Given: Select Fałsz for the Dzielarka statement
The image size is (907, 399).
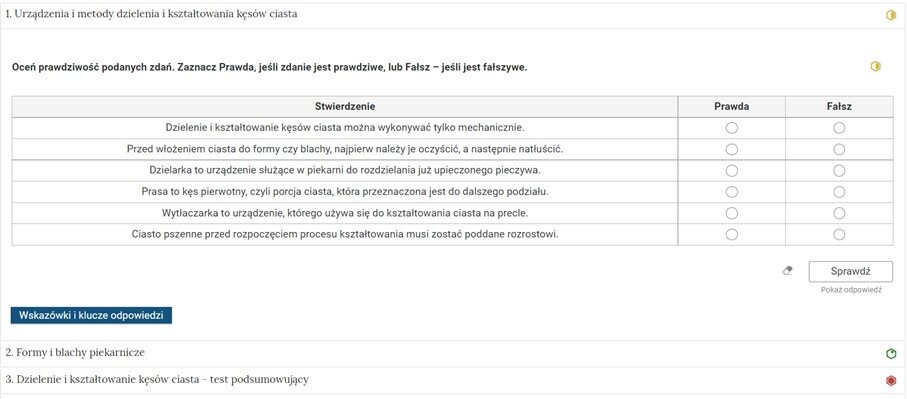Looking at the screenshot, I should pos(839,171).
